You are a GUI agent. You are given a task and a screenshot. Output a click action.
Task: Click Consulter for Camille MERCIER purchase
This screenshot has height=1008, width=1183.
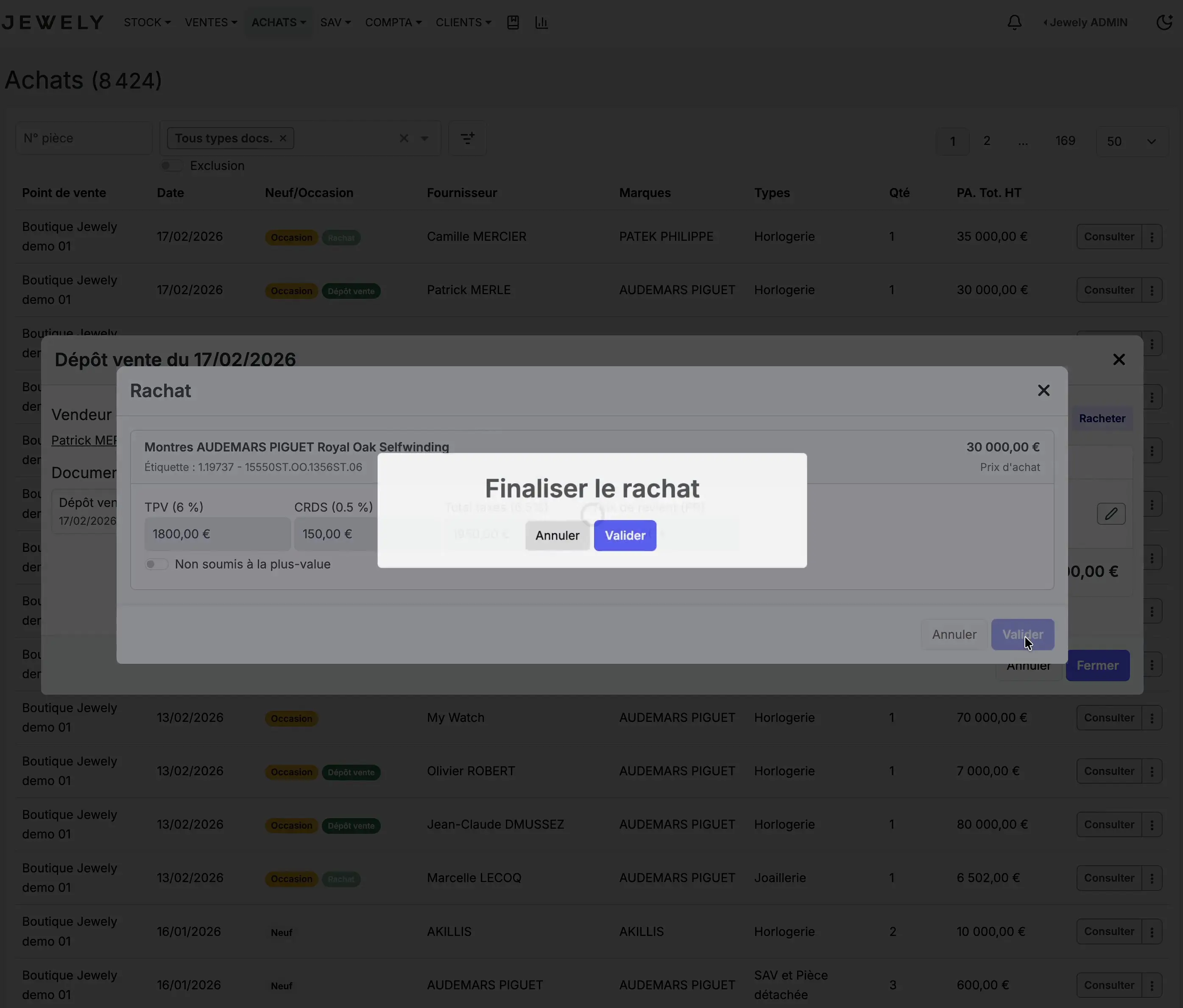click(x=1109, y=236)
